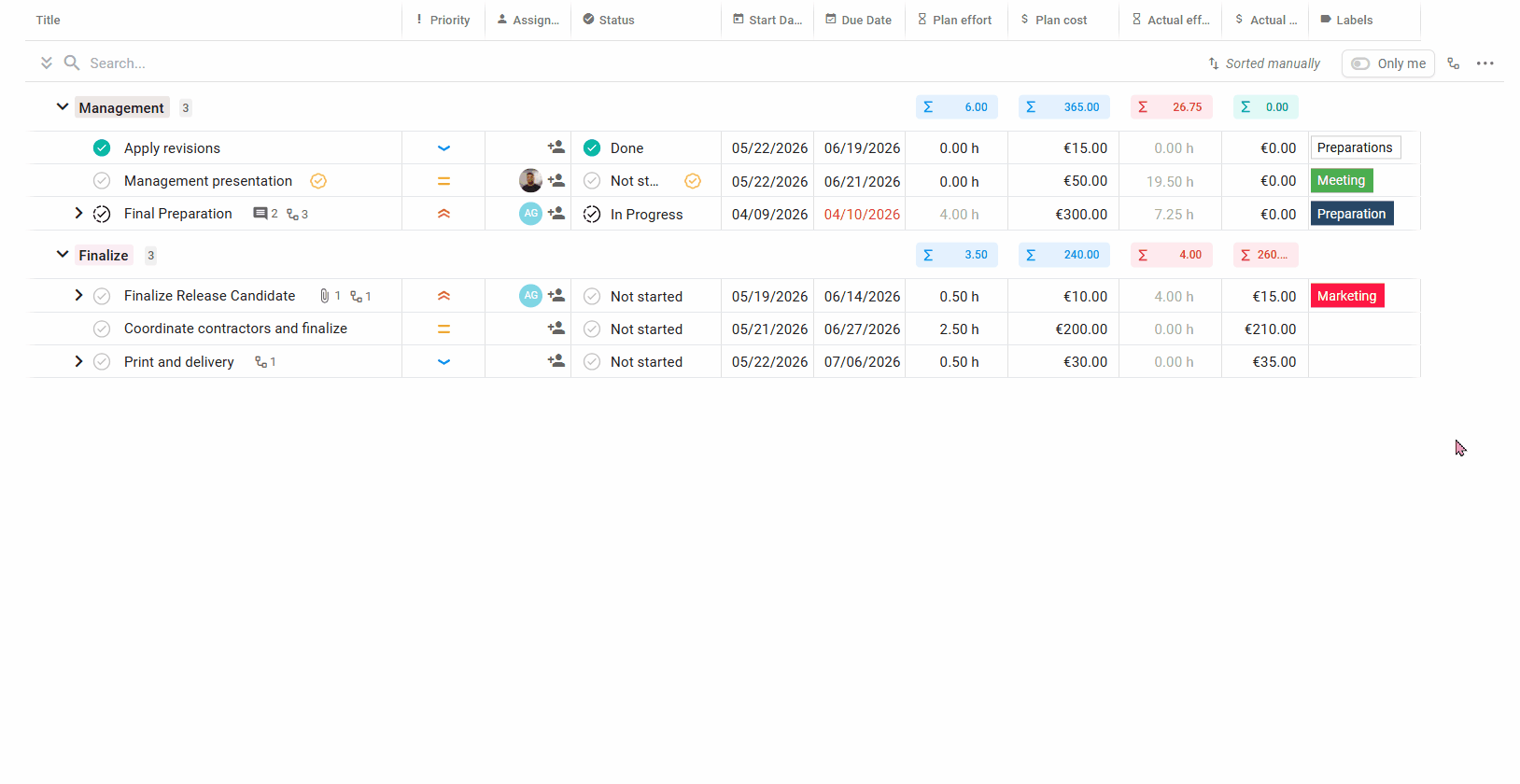The width and height of the screenshot is (1520, 784).
Task: Mark Coordinate contractors and finalize complete
Action: tap(102, 329)
